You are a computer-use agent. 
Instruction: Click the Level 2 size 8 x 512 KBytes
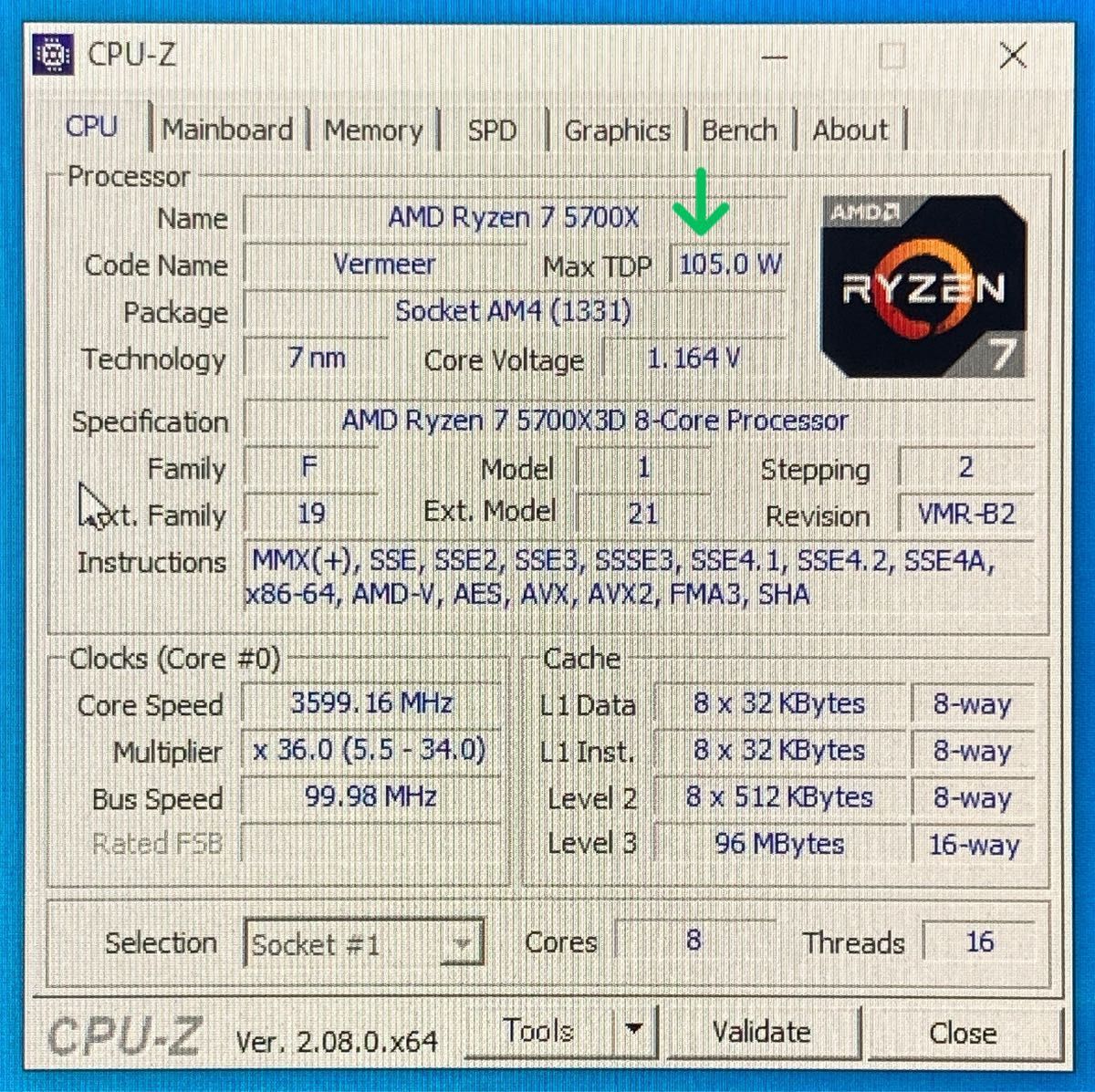click(x=780, y=797)
